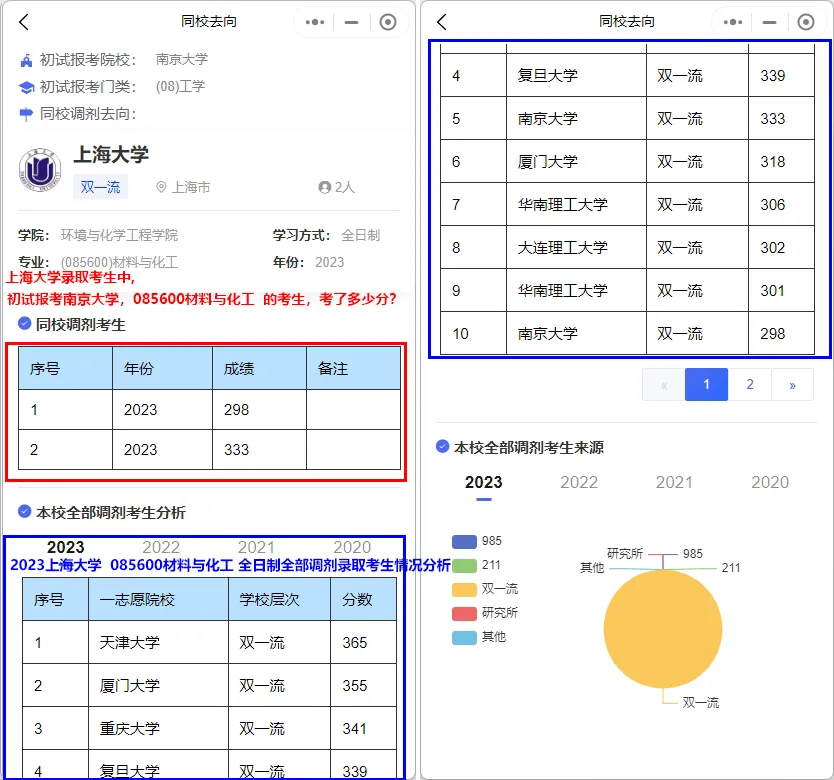
Task: Click 南京大学 in row 10
Action: pos(548,334)
